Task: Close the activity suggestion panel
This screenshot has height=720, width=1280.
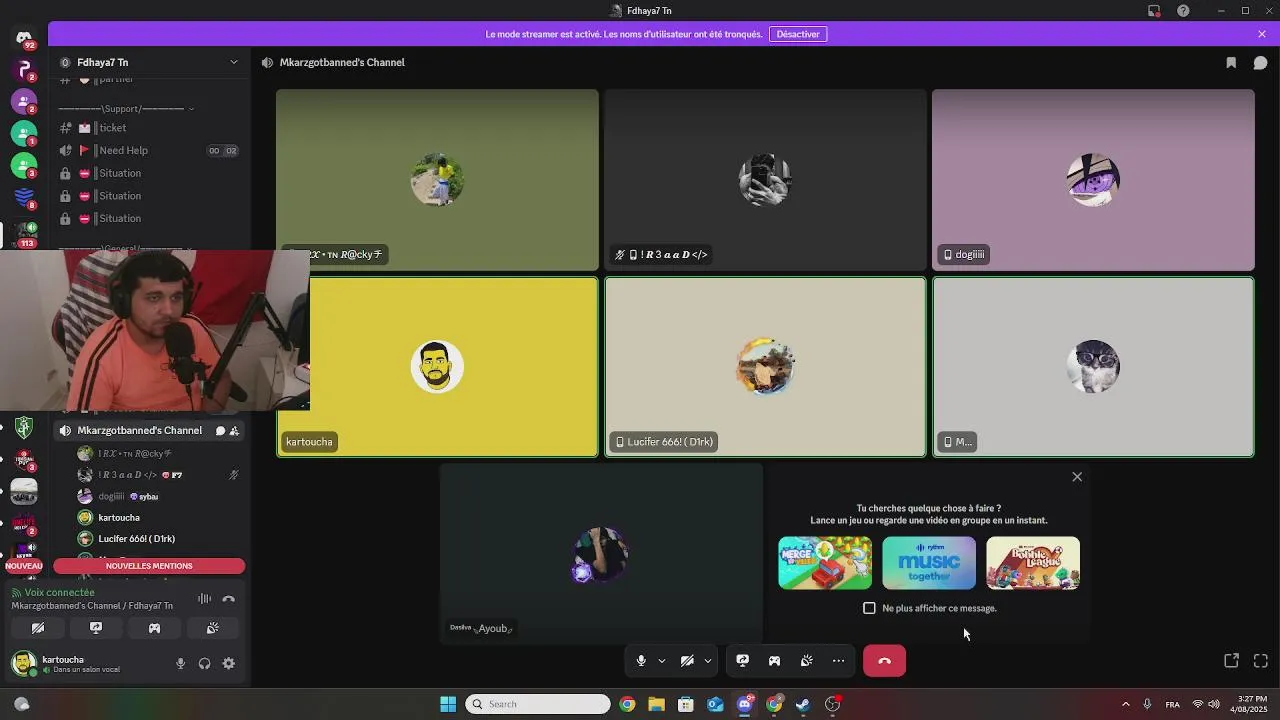Action: click(x=1077, y=477)
